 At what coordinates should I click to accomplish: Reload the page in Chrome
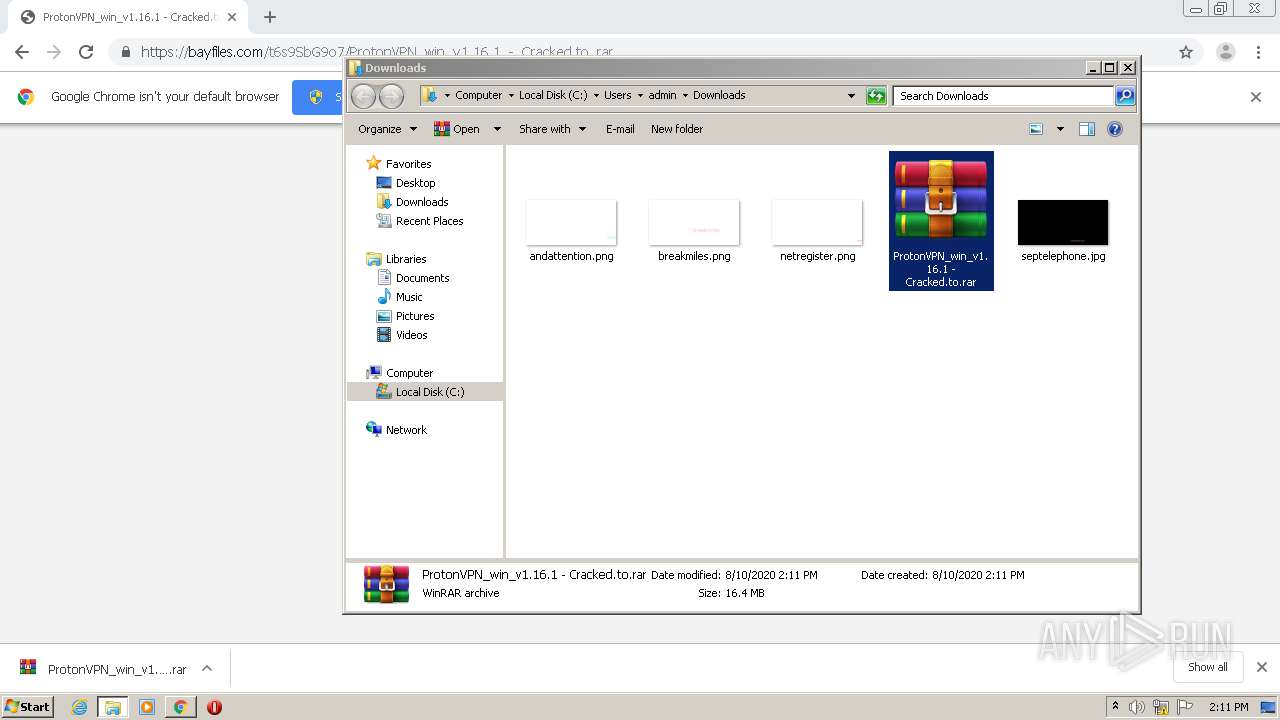[86, 52]
